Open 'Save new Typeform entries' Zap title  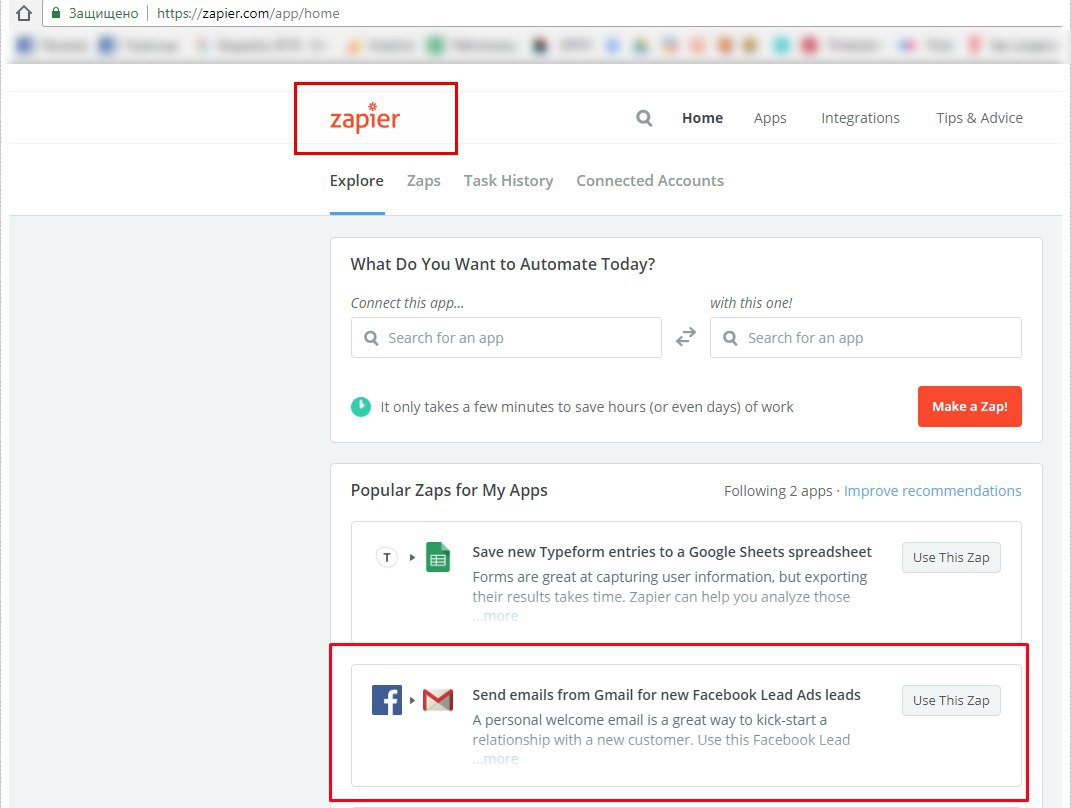(671, 552)
